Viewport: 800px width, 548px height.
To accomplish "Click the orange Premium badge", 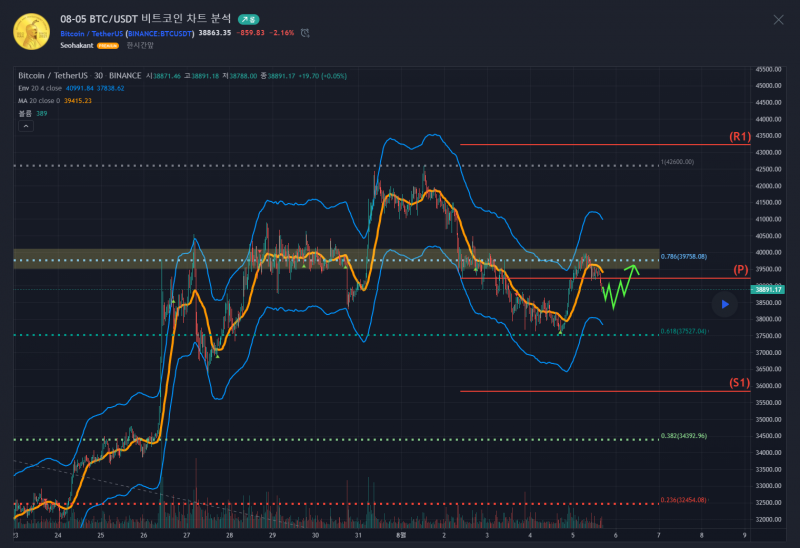I will pos(107,46).
